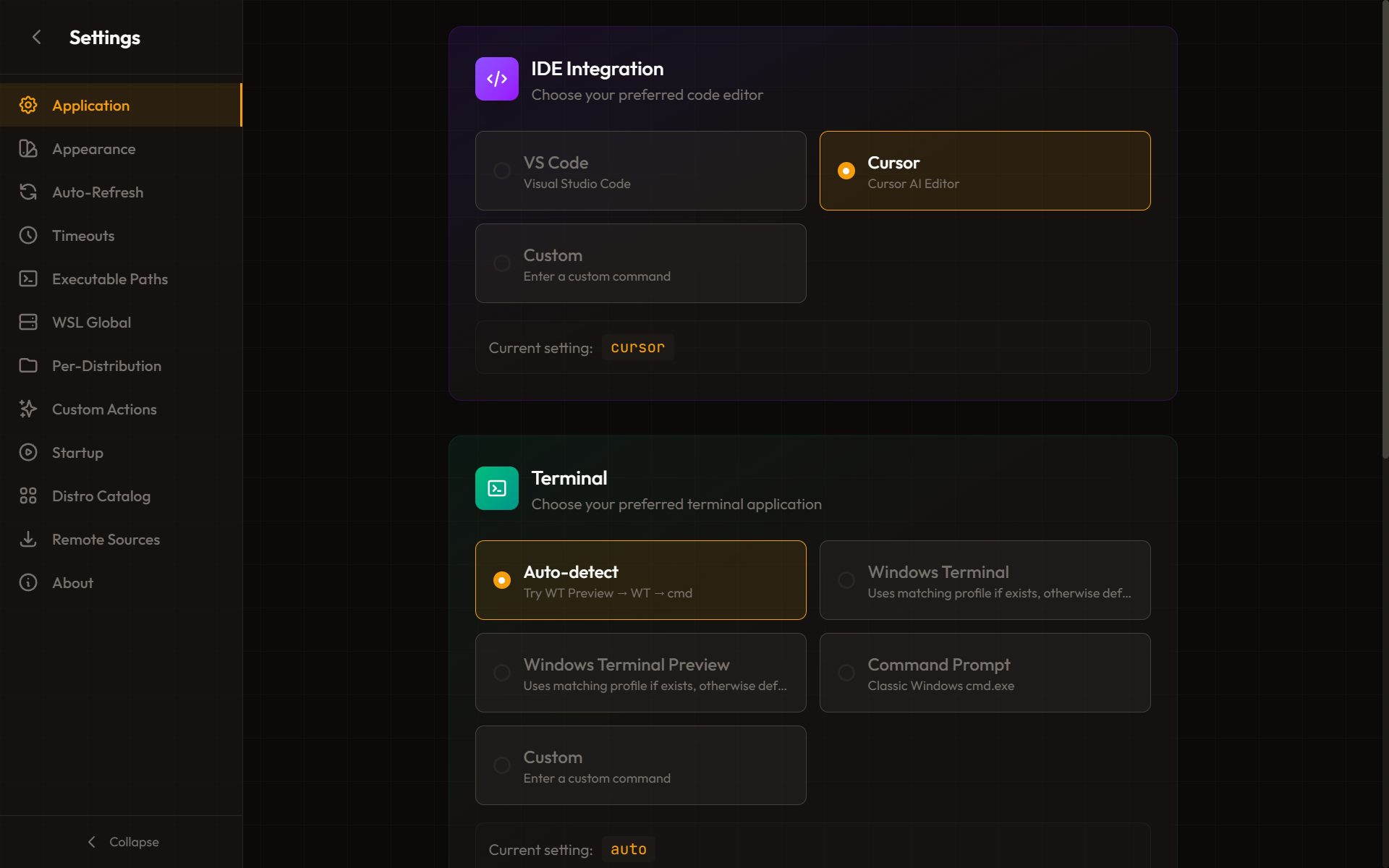Click the back arrow beside Settings
Image resolution: width=1389 pixels, height=868 pixels.
(37, 37)
